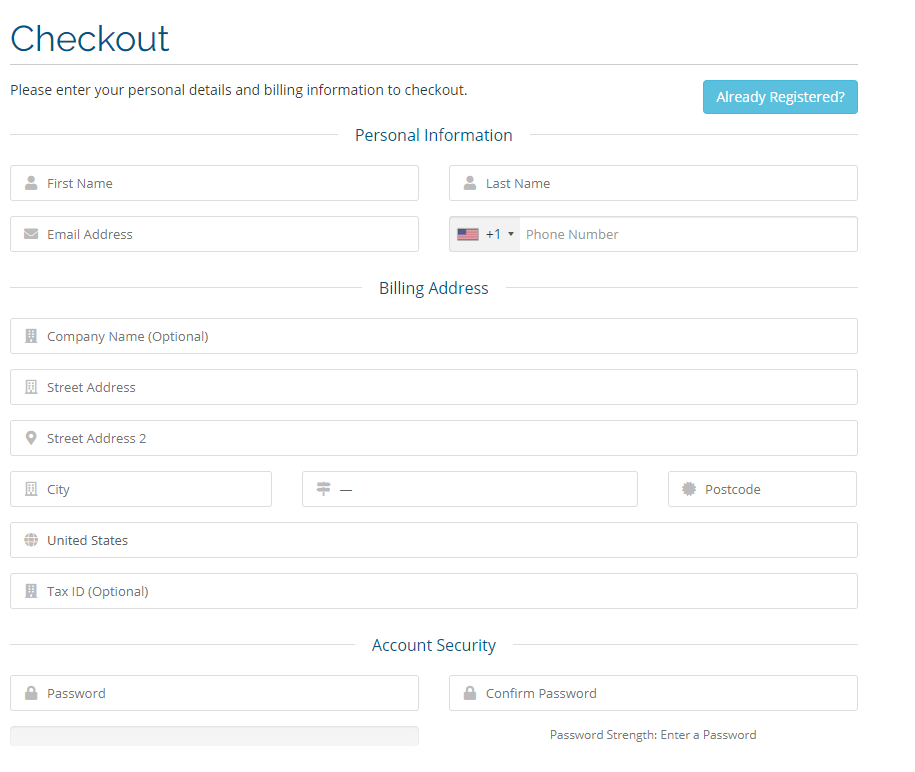Focus the Tax ID (Optional) field
The height and width of the screenshot is (772, 915).
[434, 591]
